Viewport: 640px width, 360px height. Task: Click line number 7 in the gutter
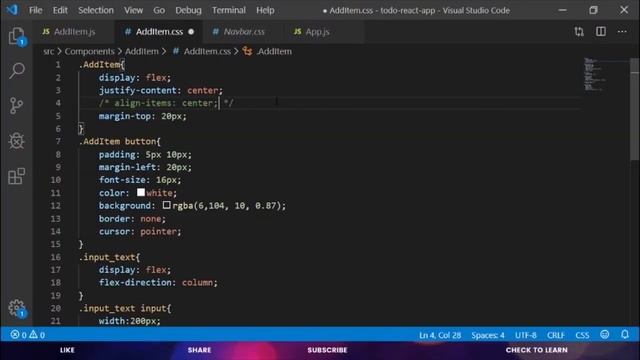pos(58,142)
